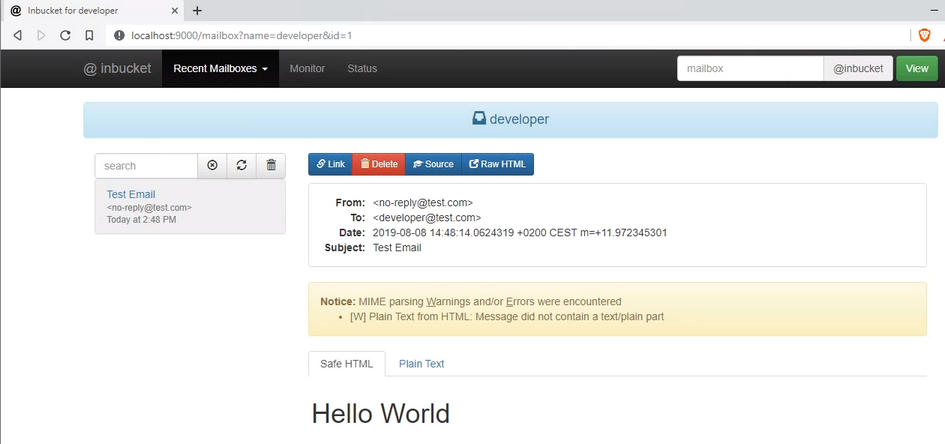Select the Safe HTML tab
The width and height of the screenshot is (945, 444).
tap(345, 364)
